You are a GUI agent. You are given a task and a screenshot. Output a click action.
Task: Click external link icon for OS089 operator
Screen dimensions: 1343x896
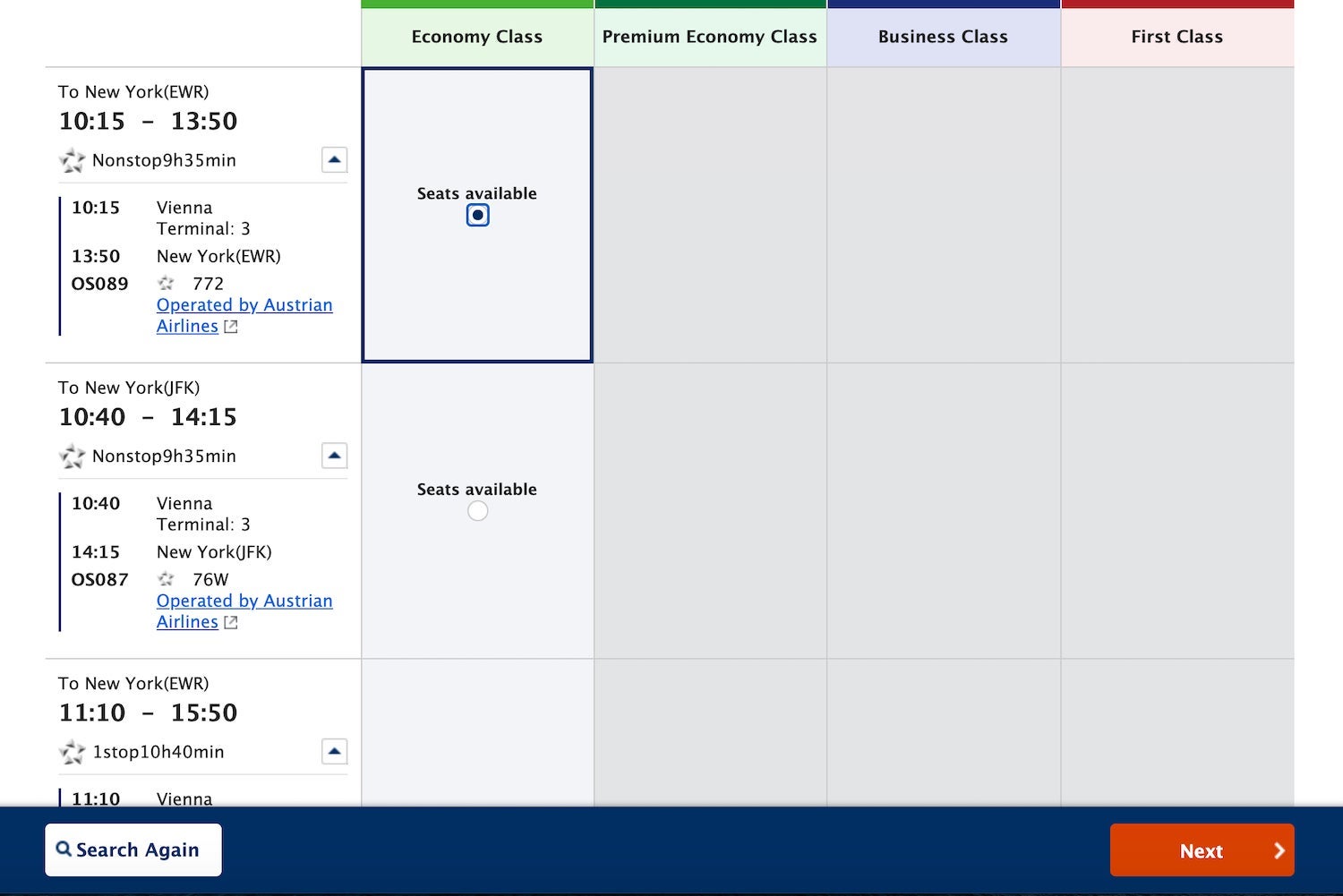231,327
